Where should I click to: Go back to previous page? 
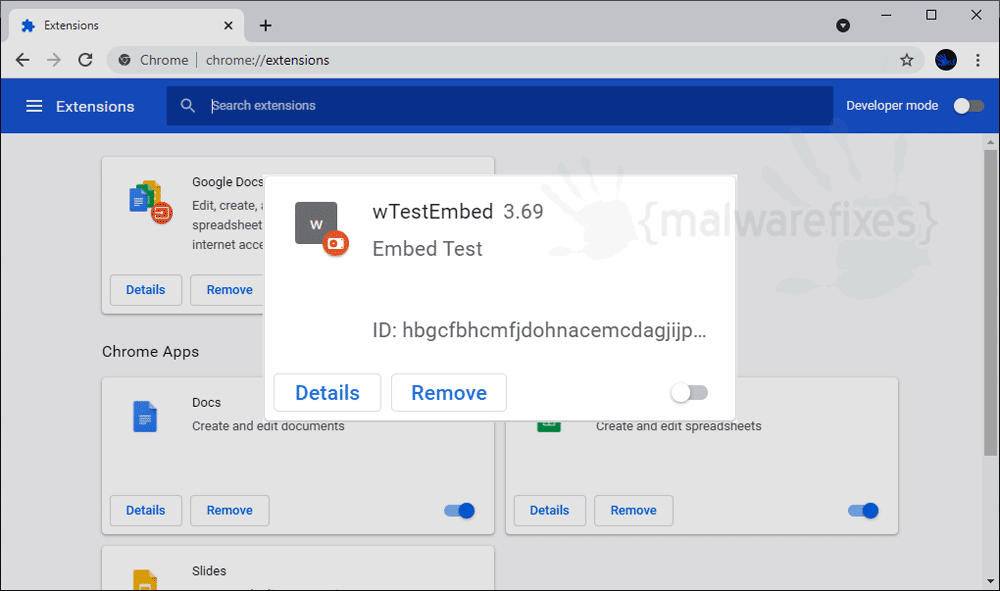click(x=22, y=60)
